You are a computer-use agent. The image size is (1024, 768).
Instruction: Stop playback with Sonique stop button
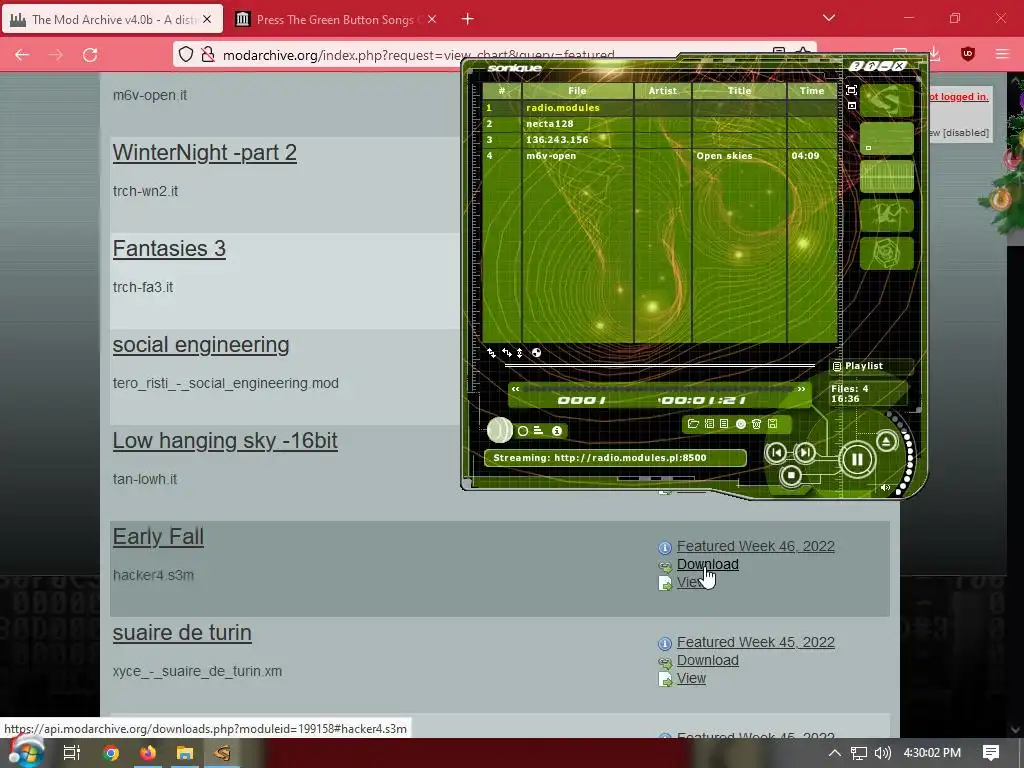791,475
